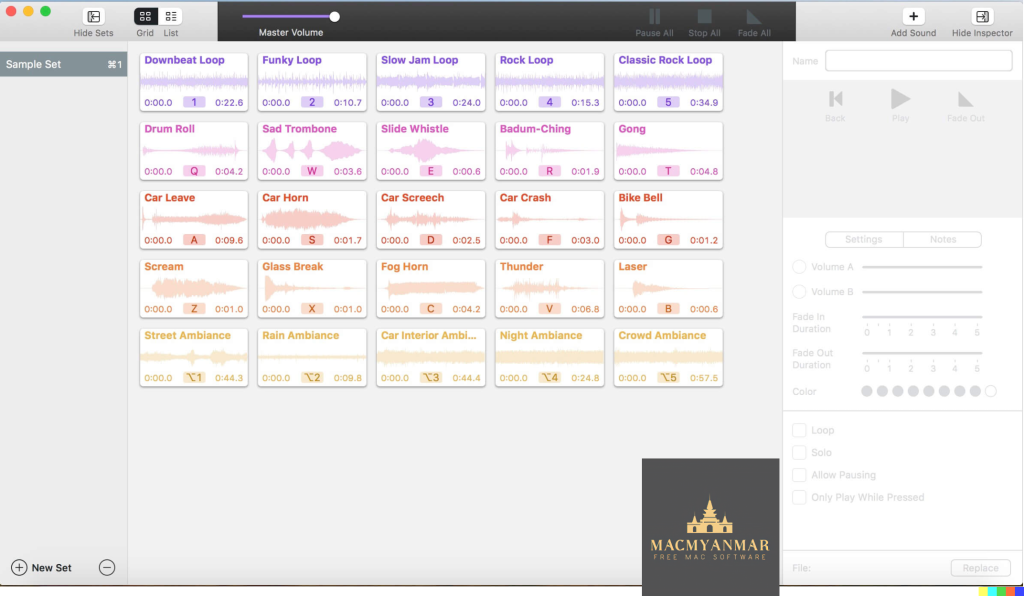Trigger the Badum-Ching sound

(550, 151)
